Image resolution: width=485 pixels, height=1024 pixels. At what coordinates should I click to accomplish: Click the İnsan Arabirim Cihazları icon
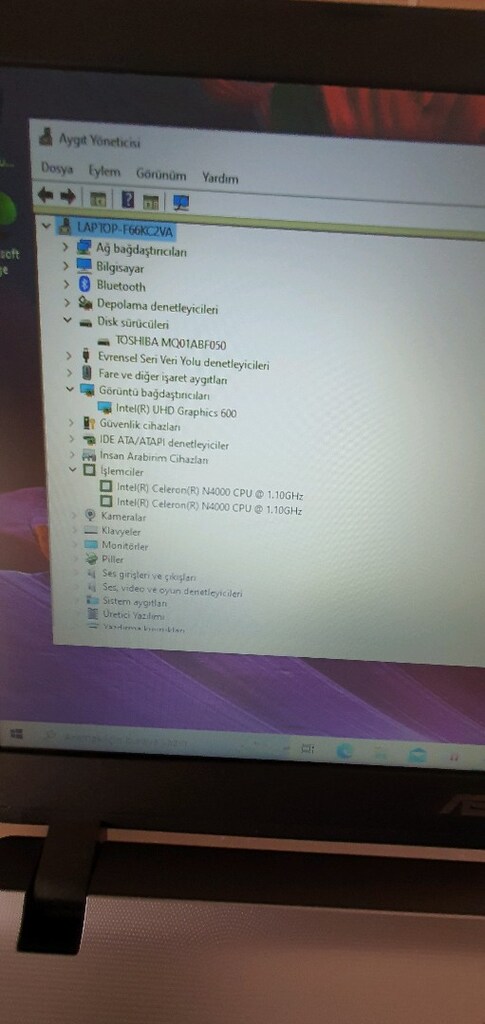[x=89, y=455]
